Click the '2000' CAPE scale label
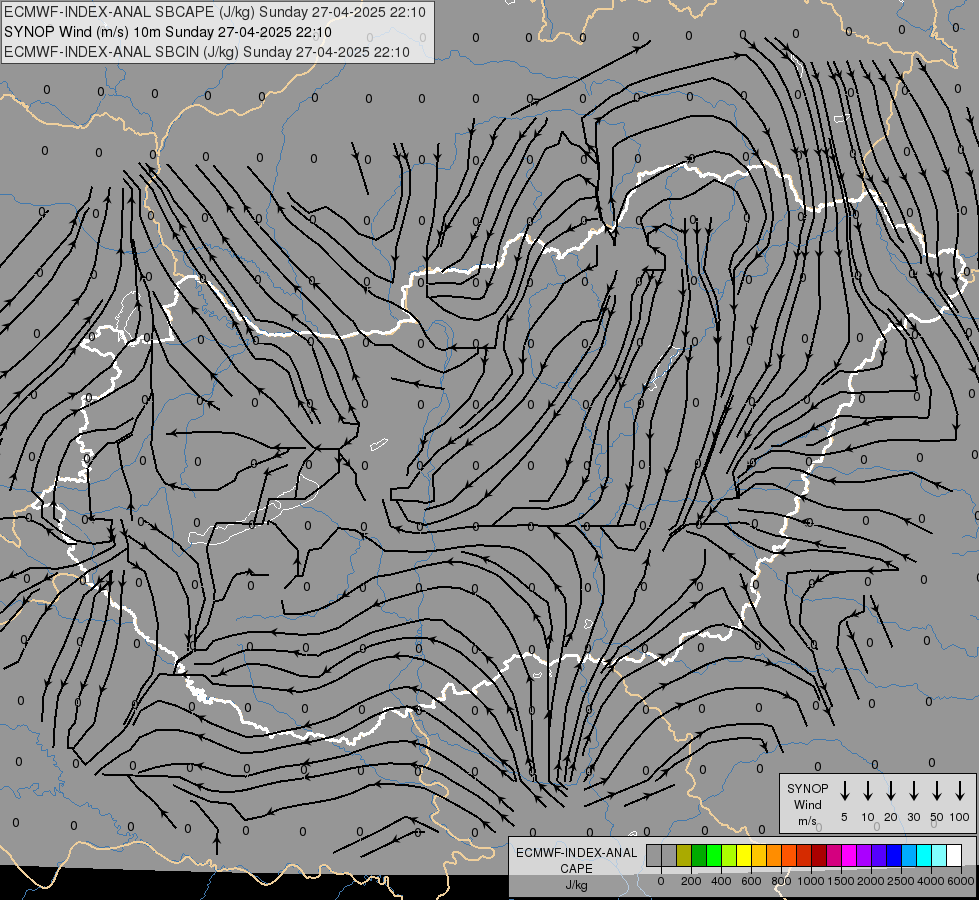979x900 pixels. [x=871, y=881]
